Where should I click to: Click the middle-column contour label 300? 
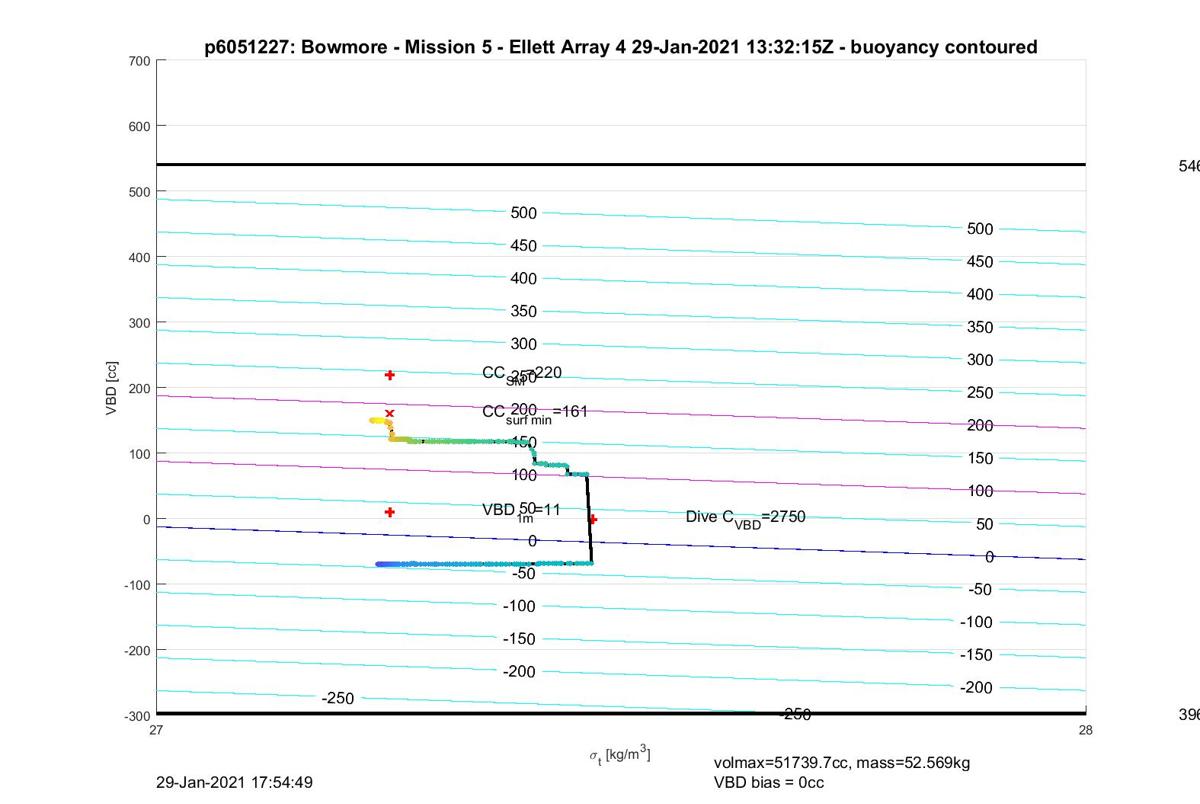click(524, 344)
